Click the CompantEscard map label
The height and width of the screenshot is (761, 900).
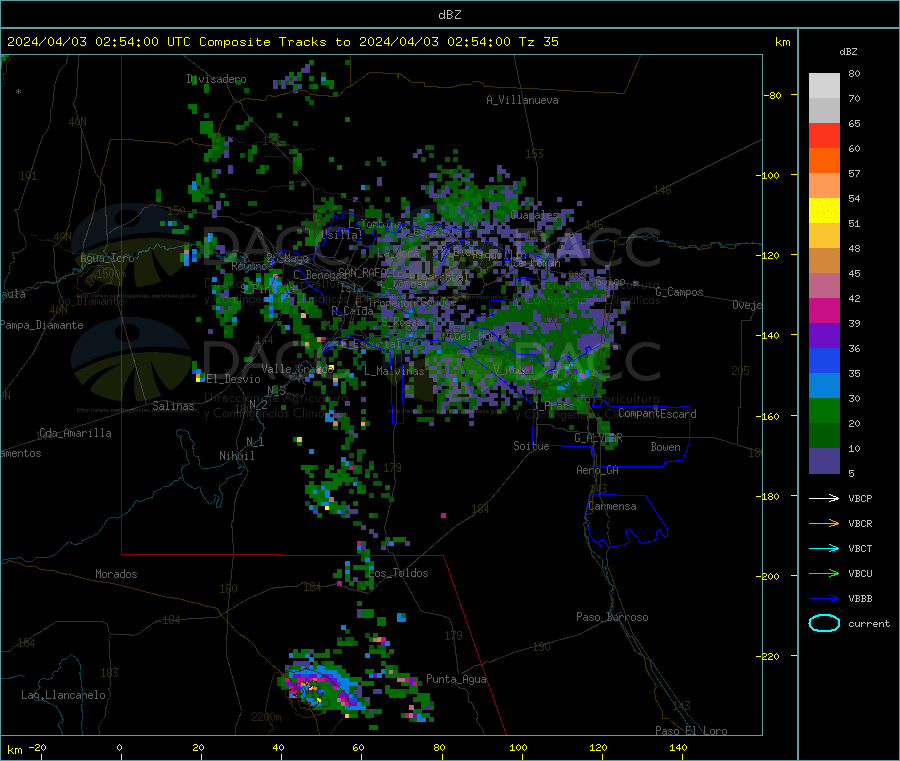pyautogui.click(x=657, y=413)
